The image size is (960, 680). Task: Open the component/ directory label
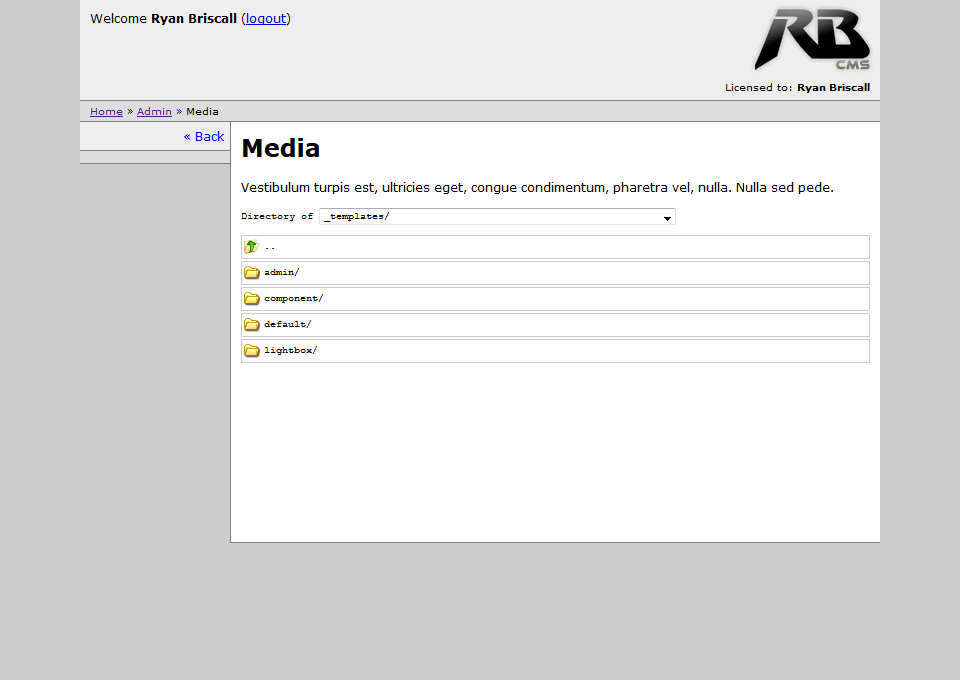click(x=293, y=299)
